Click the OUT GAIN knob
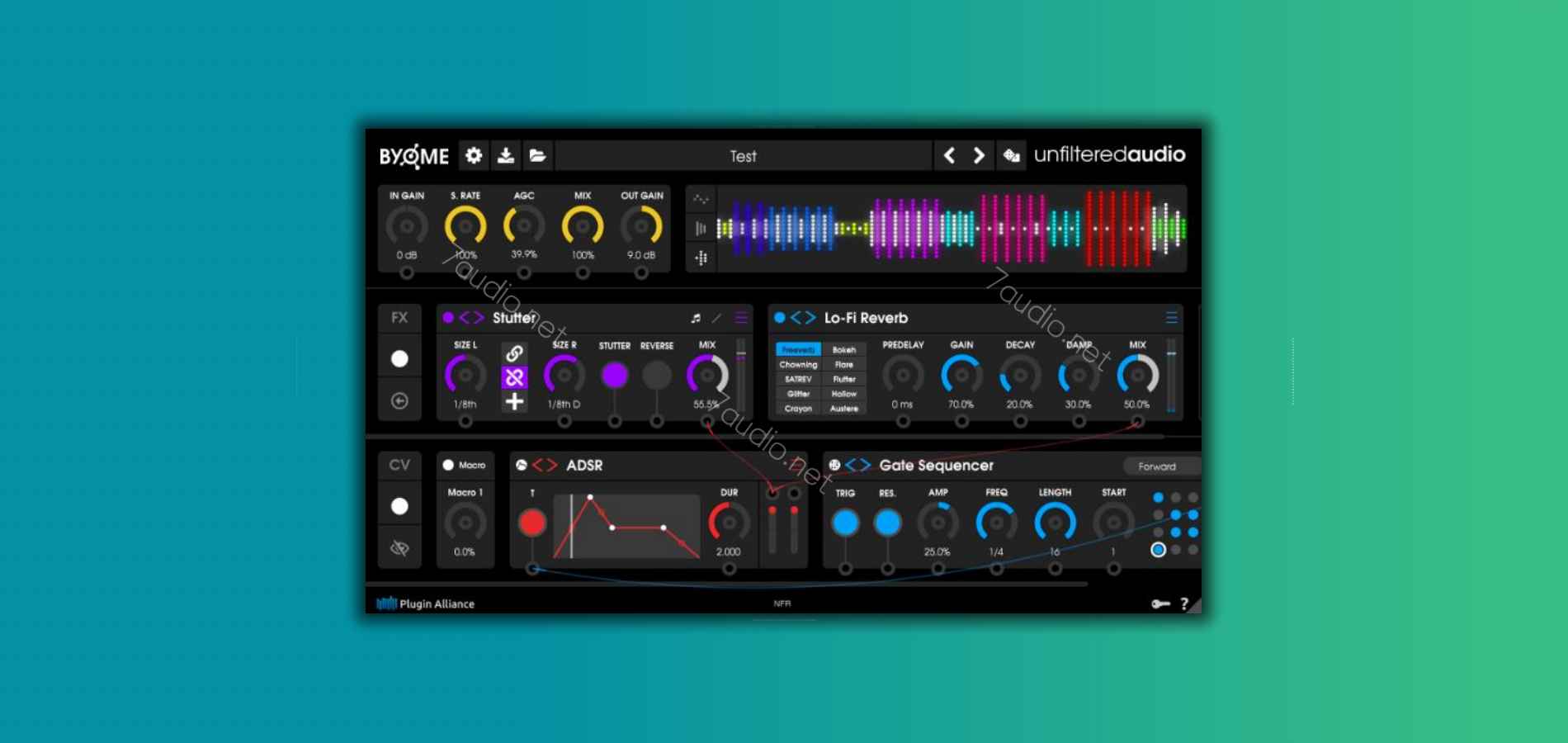This screenshot has height=743, width=1568. (x=641, y=226)
